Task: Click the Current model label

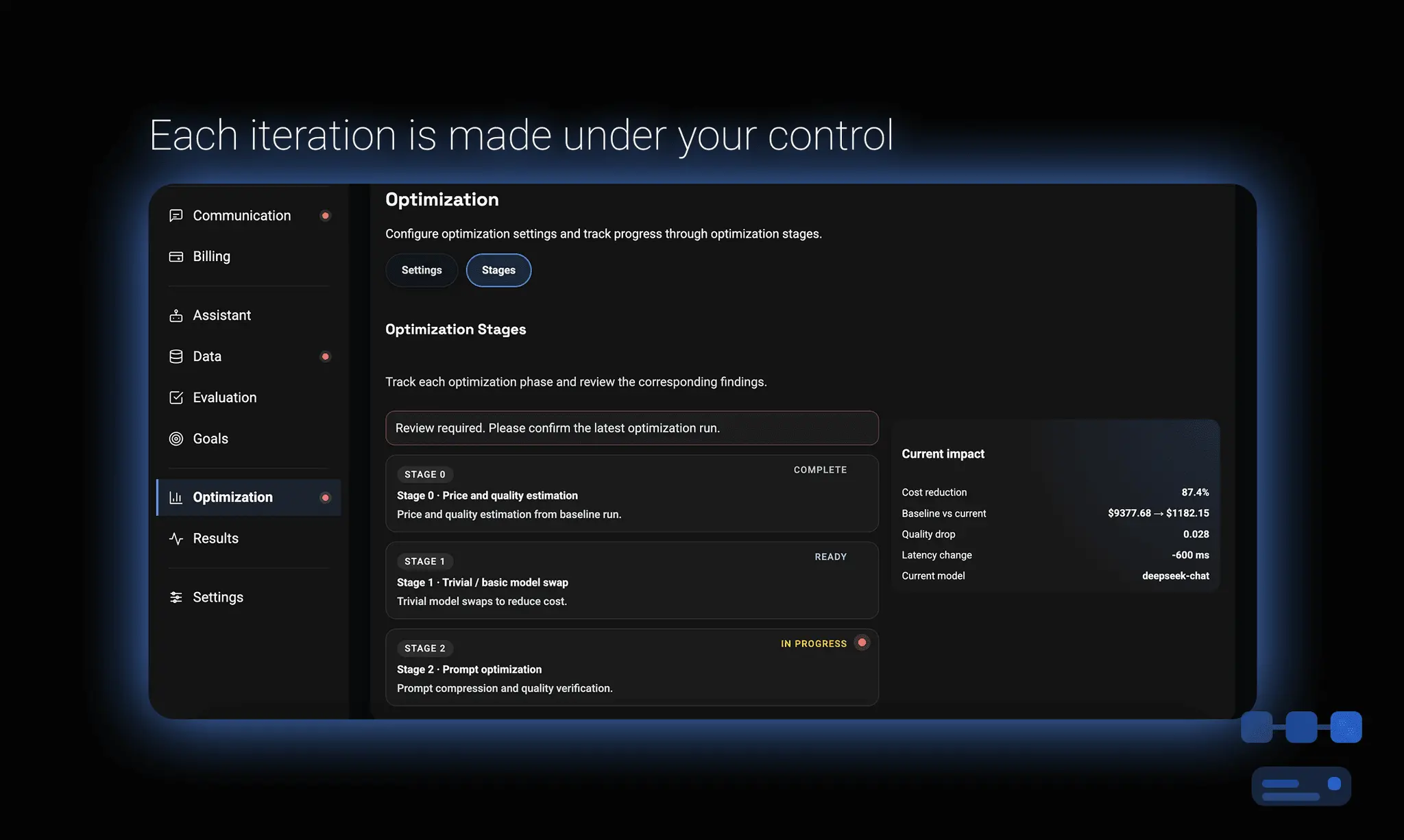Action: [933, 576]
